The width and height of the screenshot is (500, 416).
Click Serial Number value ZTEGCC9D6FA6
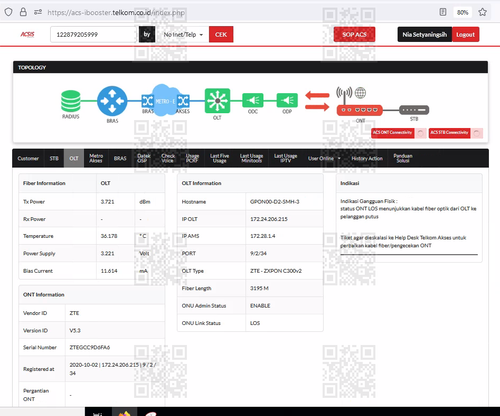[x=90, y=347]
